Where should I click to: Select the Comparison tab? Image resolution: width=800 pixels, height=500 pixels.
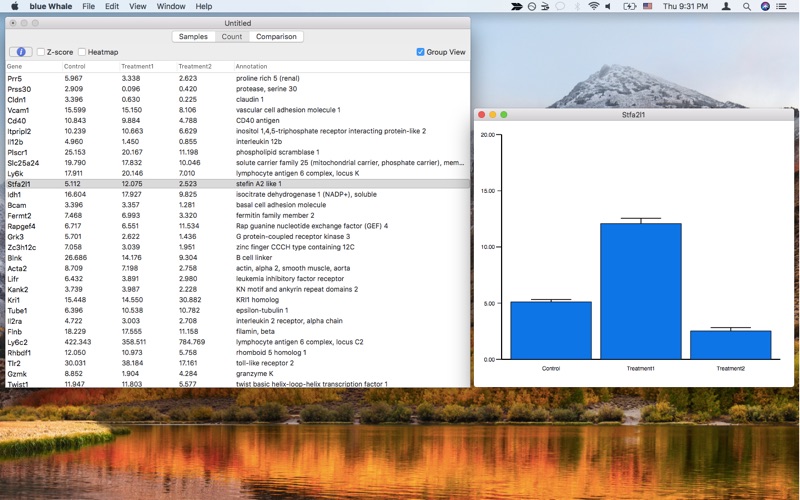(x=276, y=37)
